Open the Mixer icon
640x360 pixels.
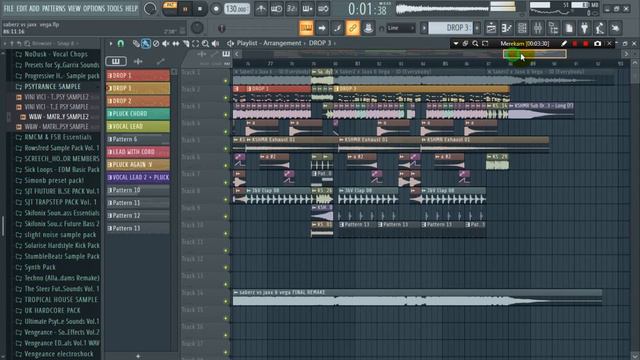point(538,28)
